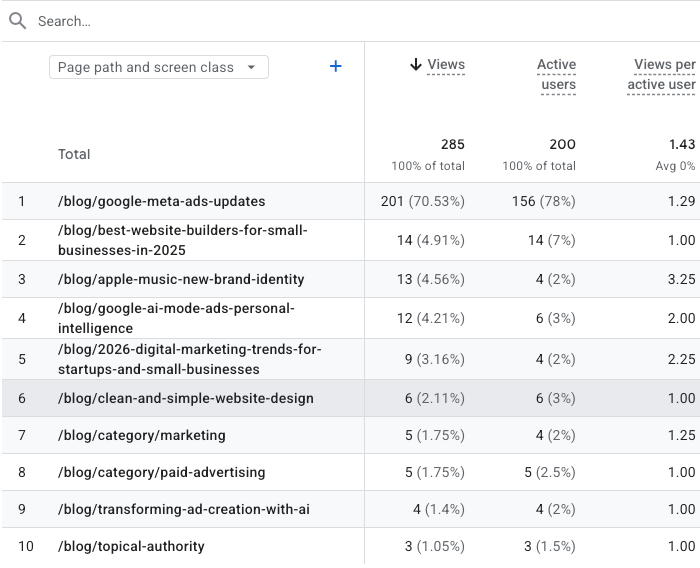
Task: Select the Total row label
Action: click(74, 154)
